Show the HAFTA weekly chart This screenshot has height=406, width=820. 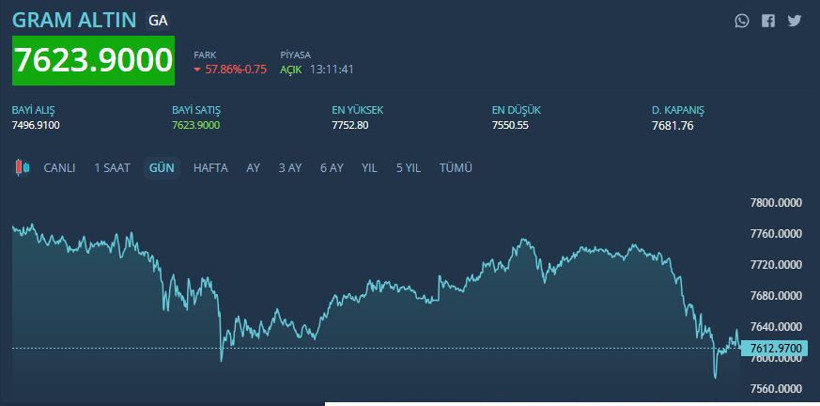coord(210,168)
